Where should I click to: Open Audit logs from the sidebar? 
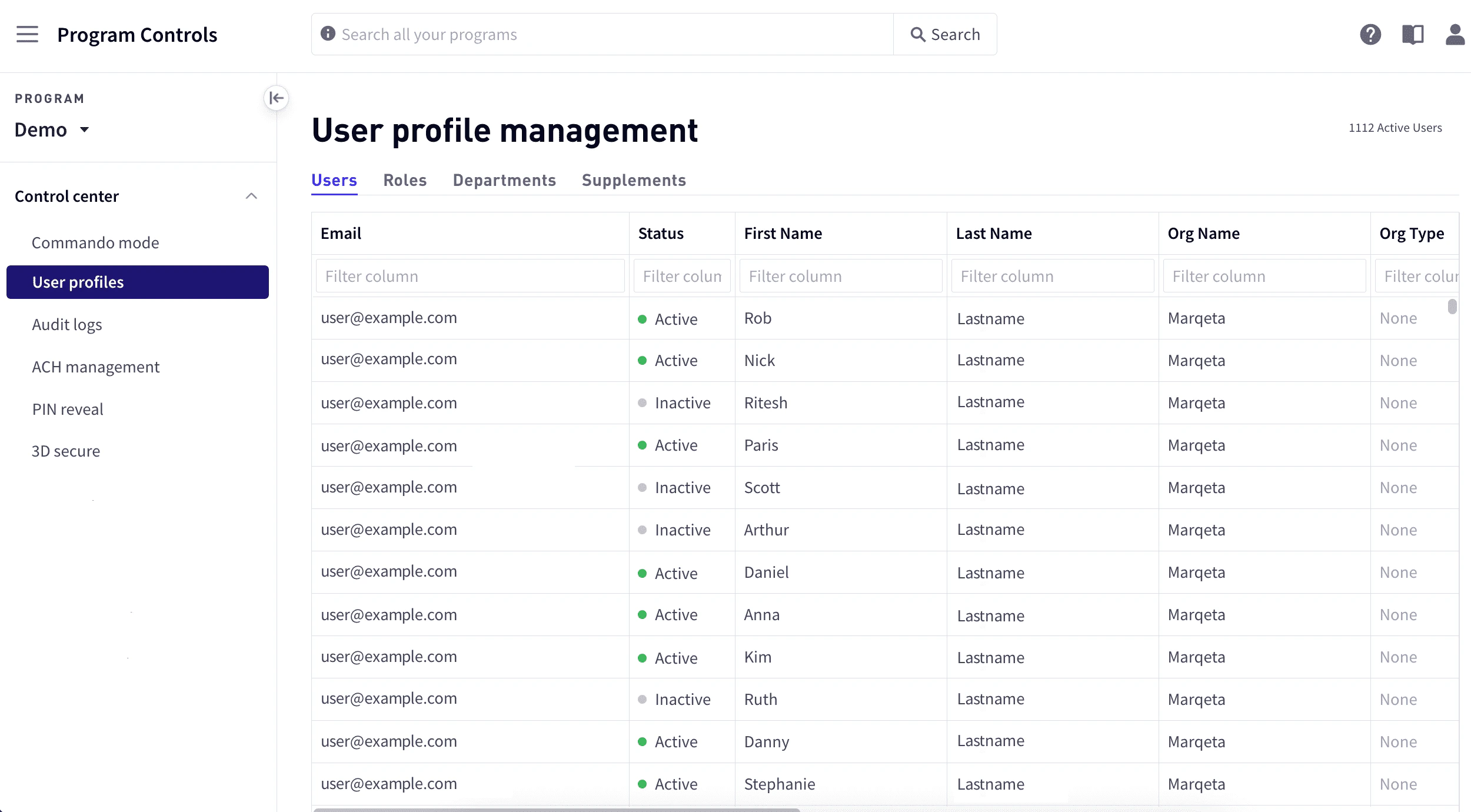67,324
